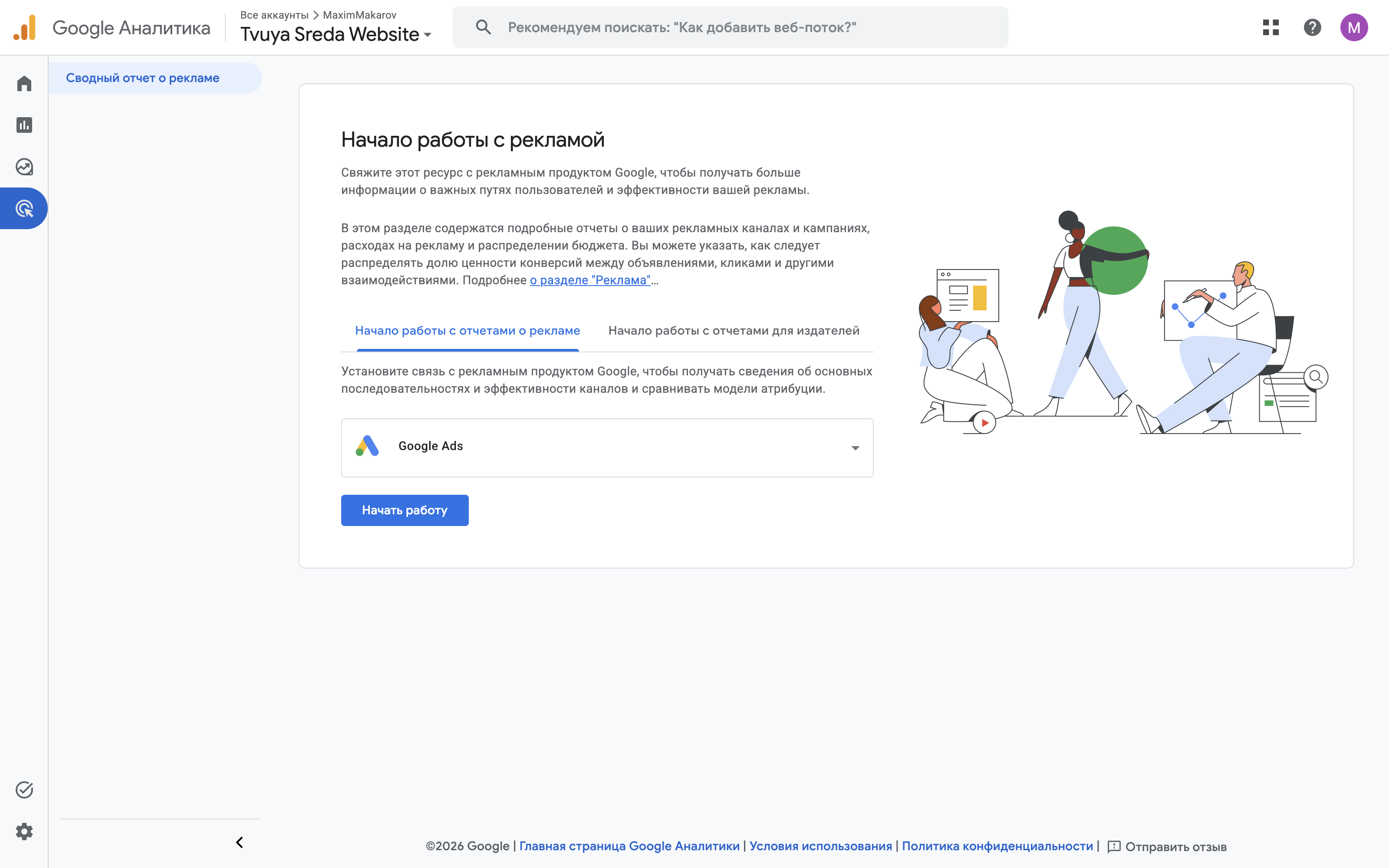Open Политика конфиденциальности link
Screen dimensions: 1389x868
(997, 846)
